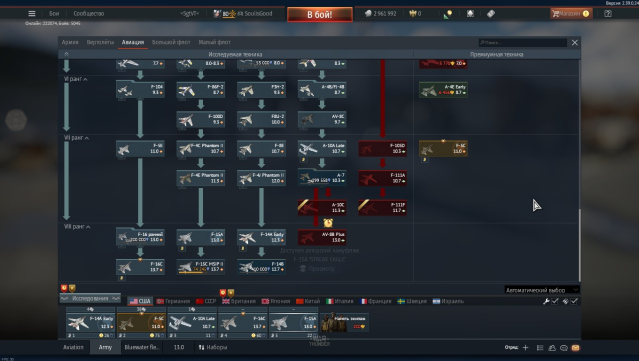The height and width of the screenshot is (361, 639).
Task: Select the Германия nation tab
Action: click(173, 301)
